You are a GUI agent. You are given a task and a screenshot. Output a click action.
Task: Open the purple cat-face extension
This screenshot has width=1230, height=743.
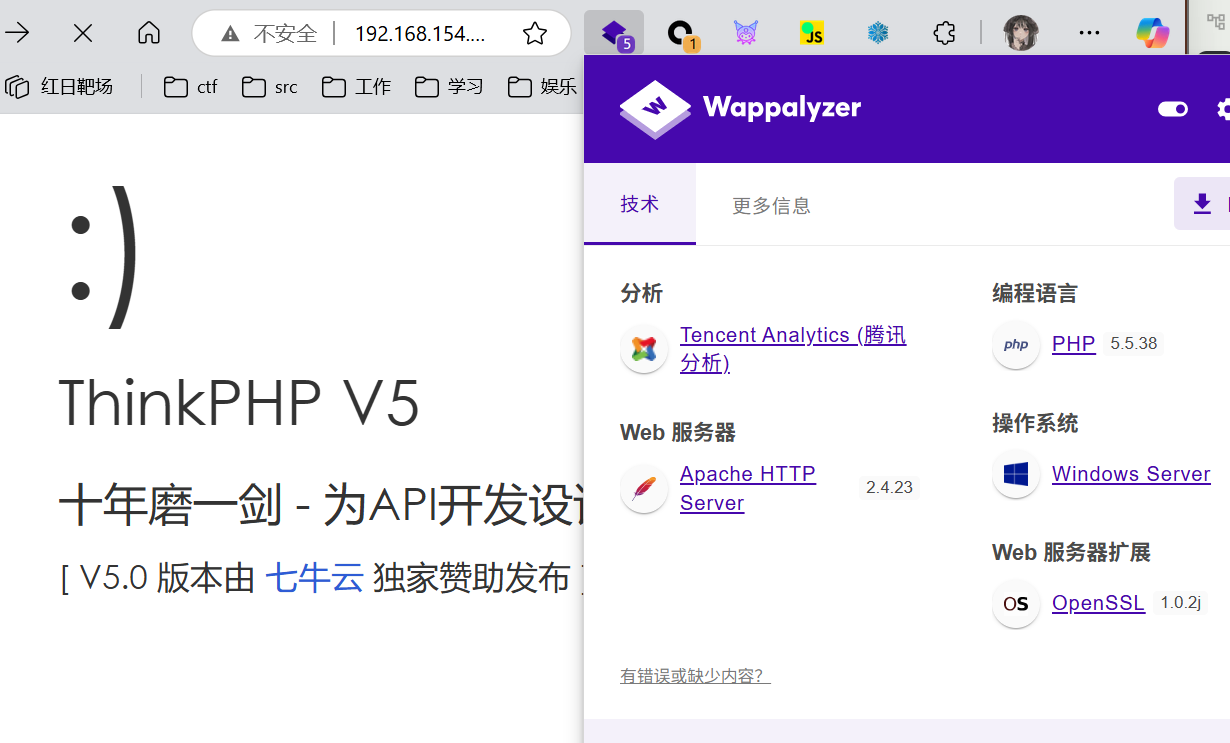click(746, 34)
